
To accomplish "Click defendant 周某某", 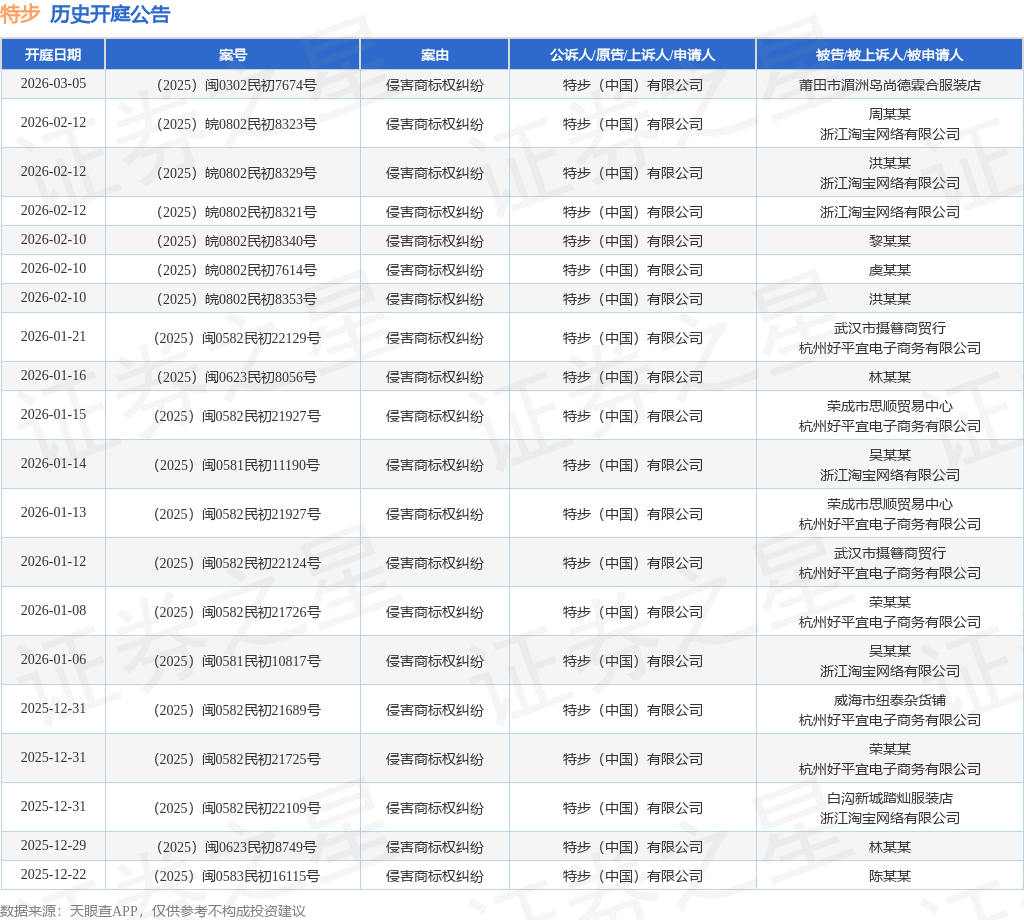I will pos(889,114).
